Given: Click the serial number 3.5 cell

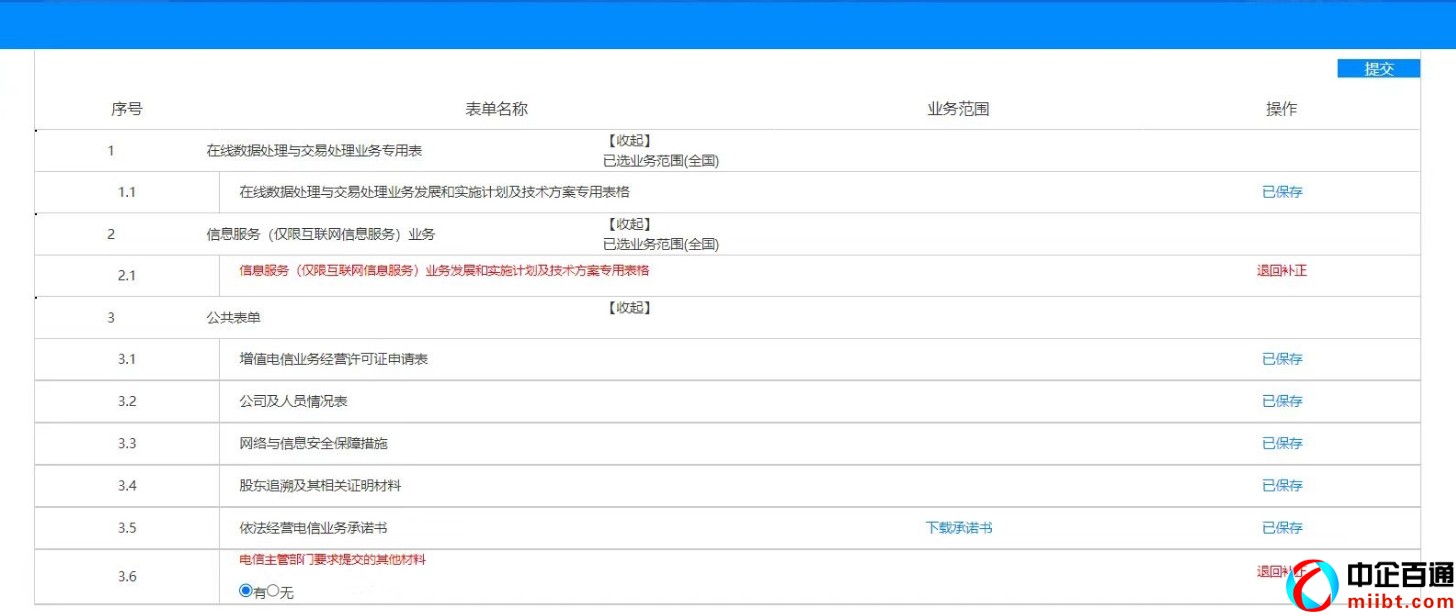Looking at the screenshot, I should [x=127, y=528].
